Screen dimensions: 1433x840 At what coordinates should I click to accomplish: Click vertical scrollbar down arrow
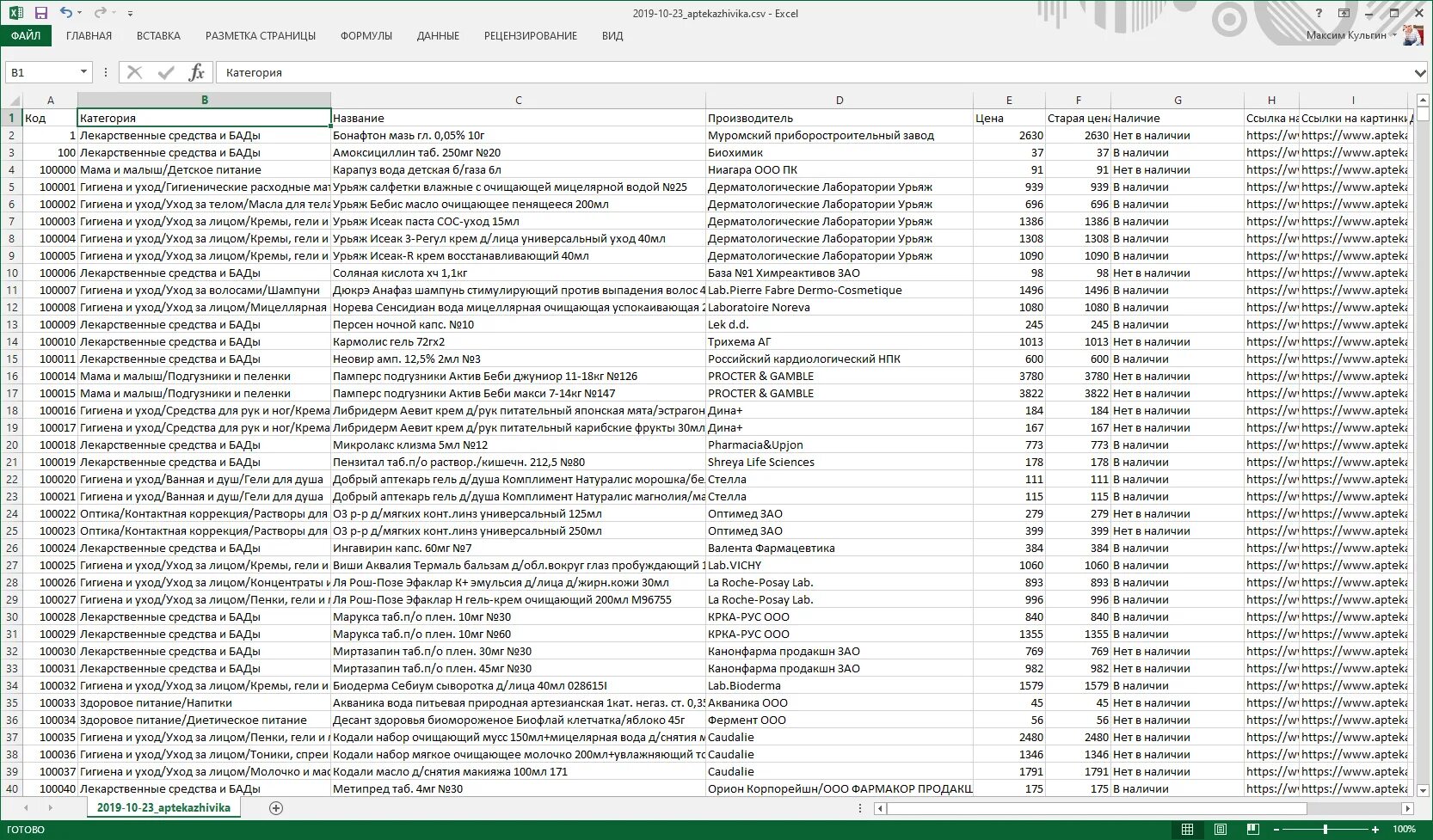tap(1423, 790)
